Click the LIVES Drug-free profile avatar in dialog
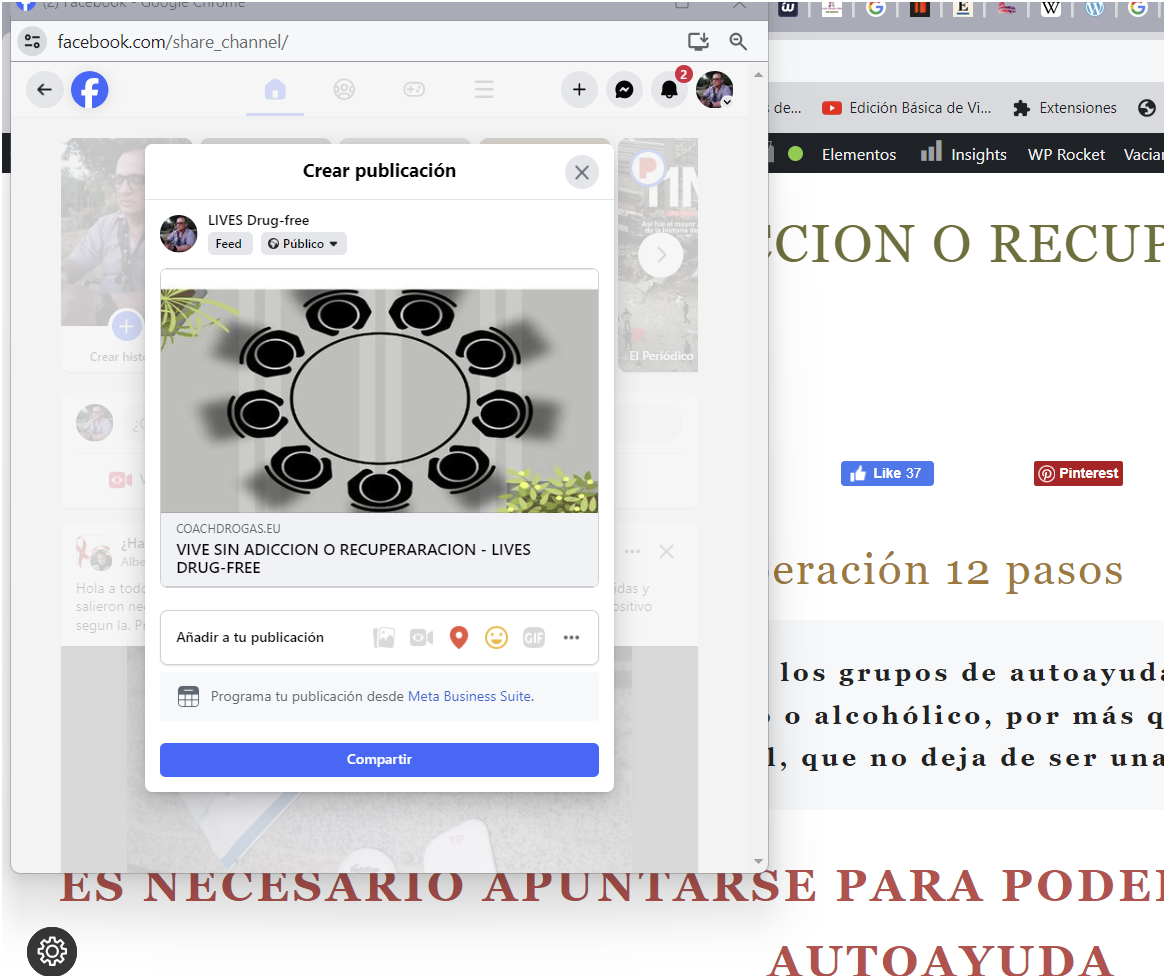Image resolution: width=1166 pixels, height=978 pixels. [x=178, y=234]
